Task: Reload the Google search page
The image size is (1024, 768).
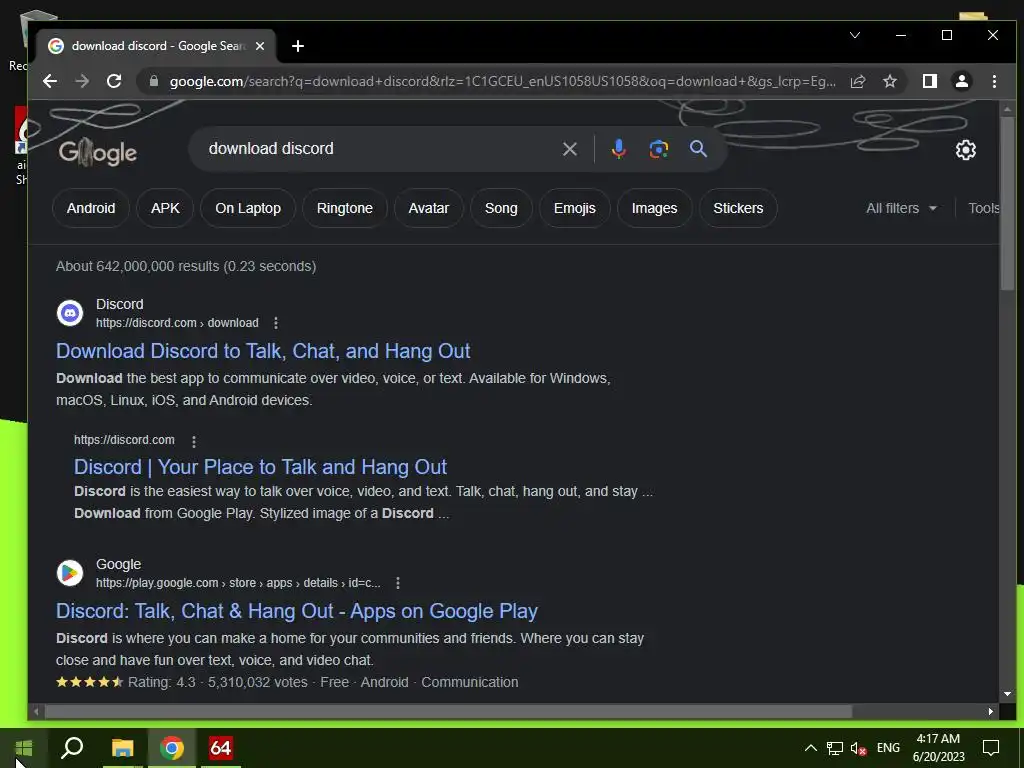Action: click(114, 81)
